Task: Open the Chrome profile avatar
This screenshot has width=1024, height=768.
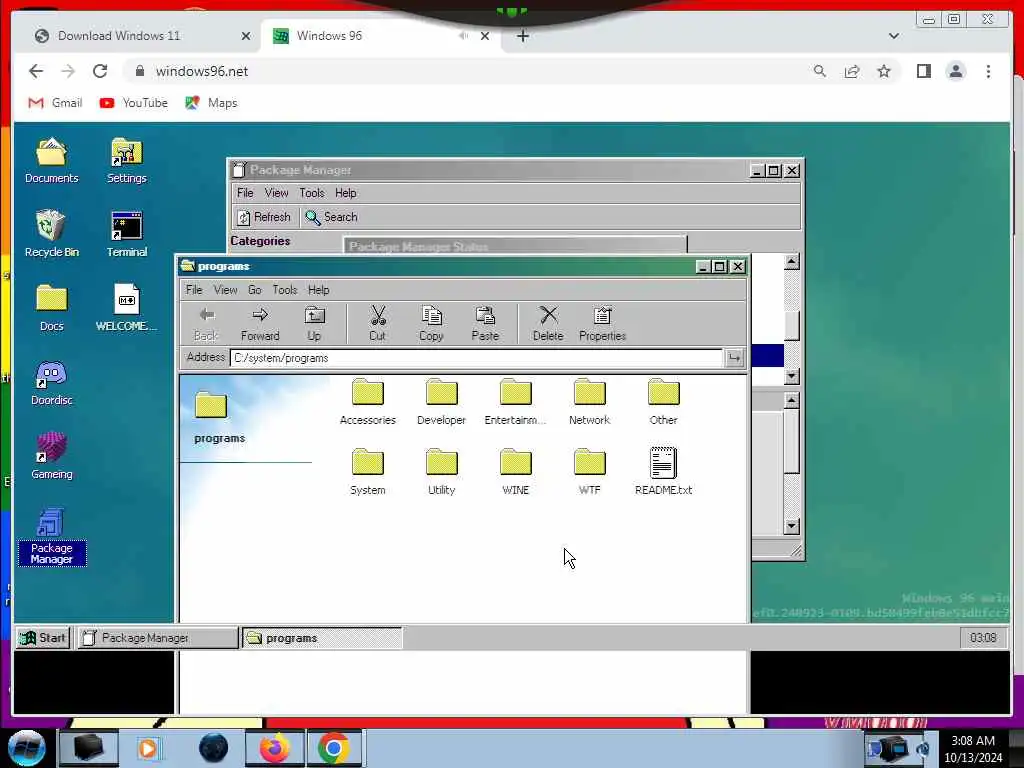Action: [955, 71]
